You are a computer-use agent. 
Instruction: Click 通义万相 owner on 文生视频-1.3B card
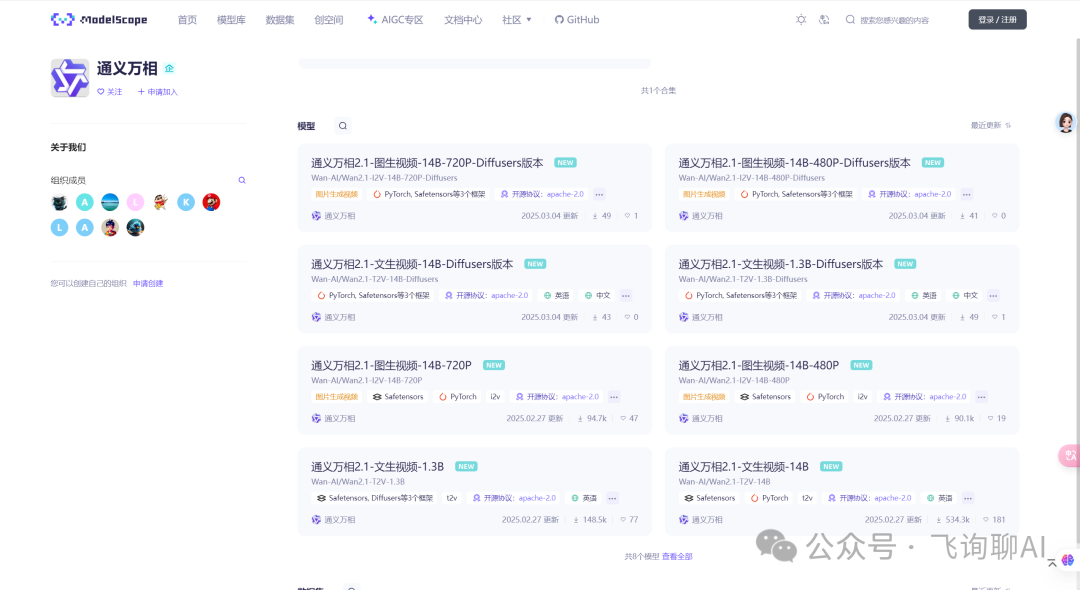pyautogui.click(x=333, y=520)
